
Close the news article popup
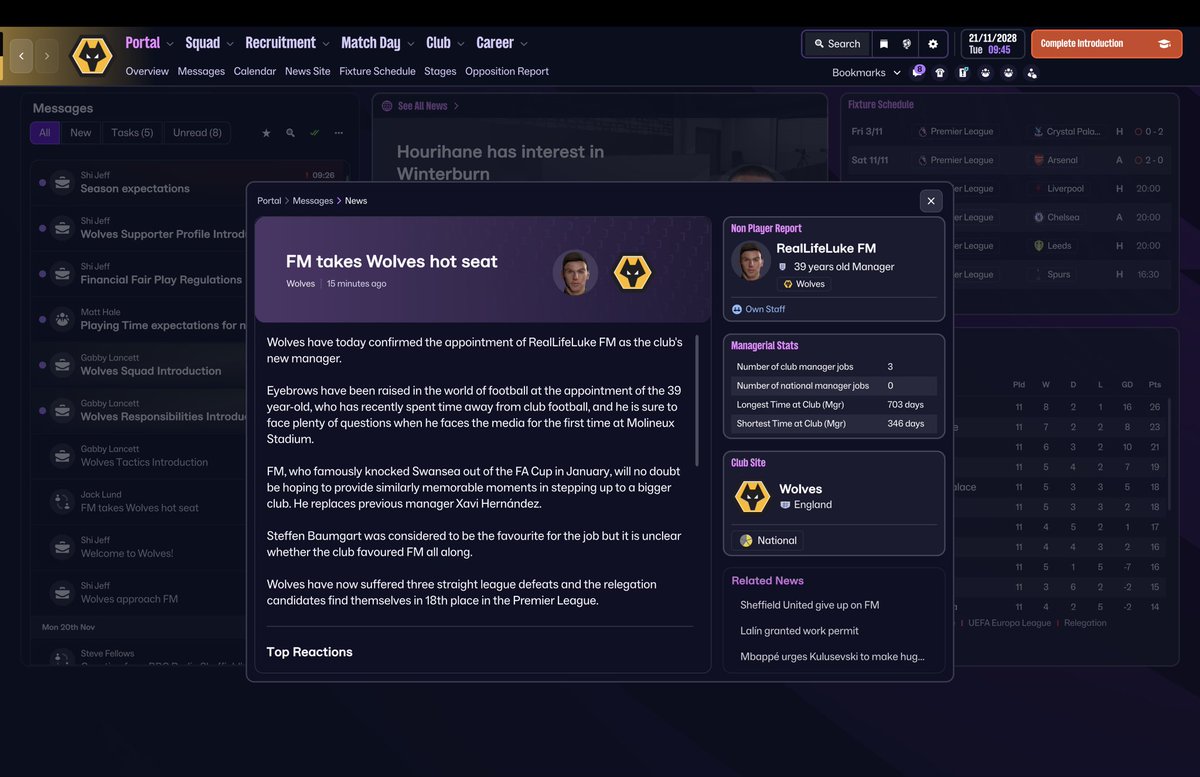931,201
